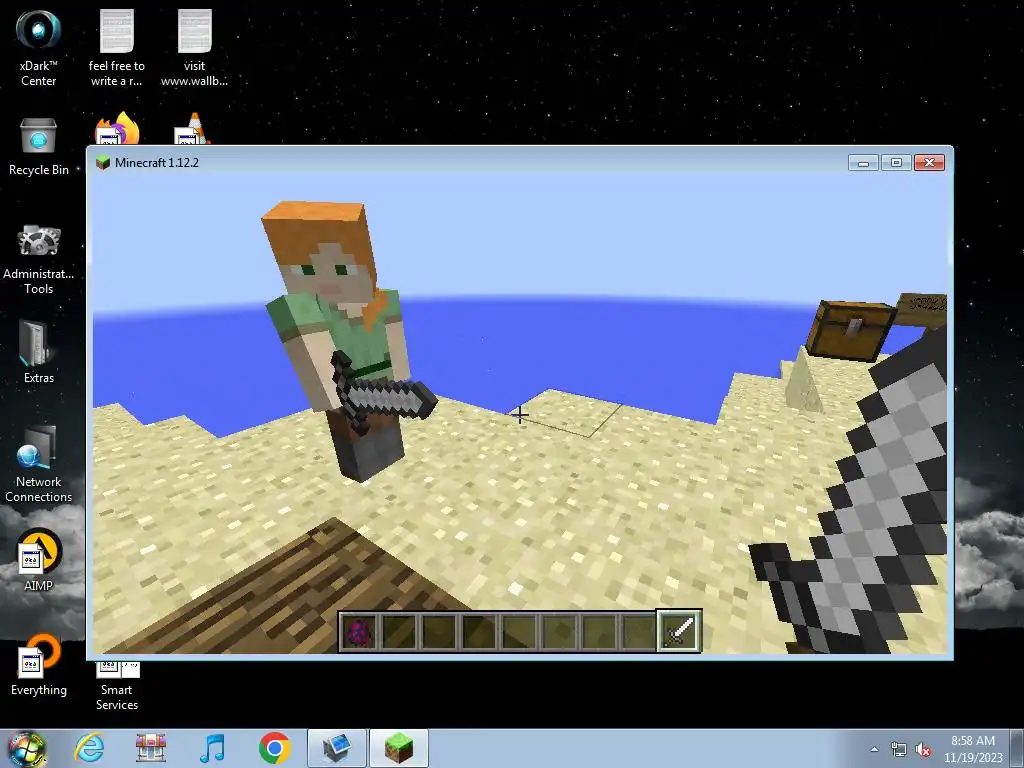Open the Network Connections desktop icon
The height and width of the screenshot is (768, 1024).
click(39, 464)
